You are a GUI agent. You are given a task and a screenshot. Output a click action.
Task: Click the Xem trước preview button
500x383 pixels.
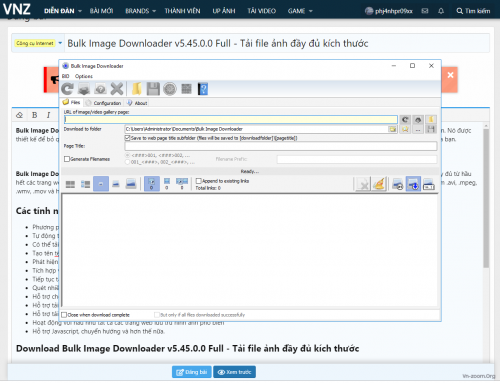234,372
